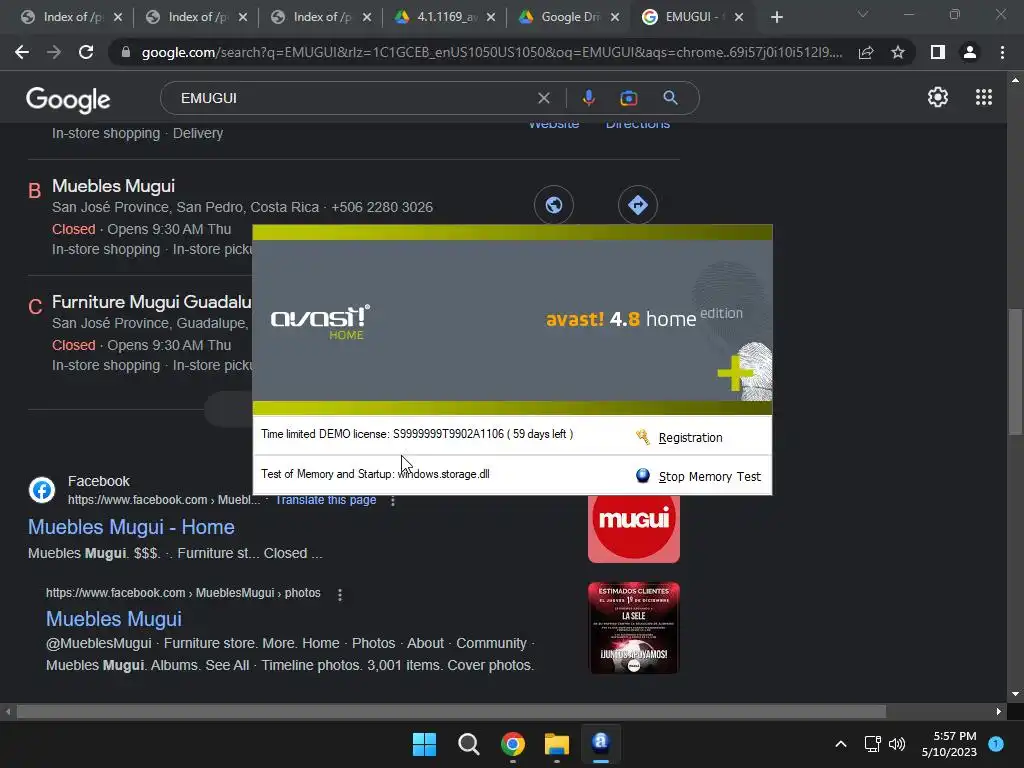Open the Muebles Mugui - Home Facebook result
1024x768 pixels.
point(131,527)
